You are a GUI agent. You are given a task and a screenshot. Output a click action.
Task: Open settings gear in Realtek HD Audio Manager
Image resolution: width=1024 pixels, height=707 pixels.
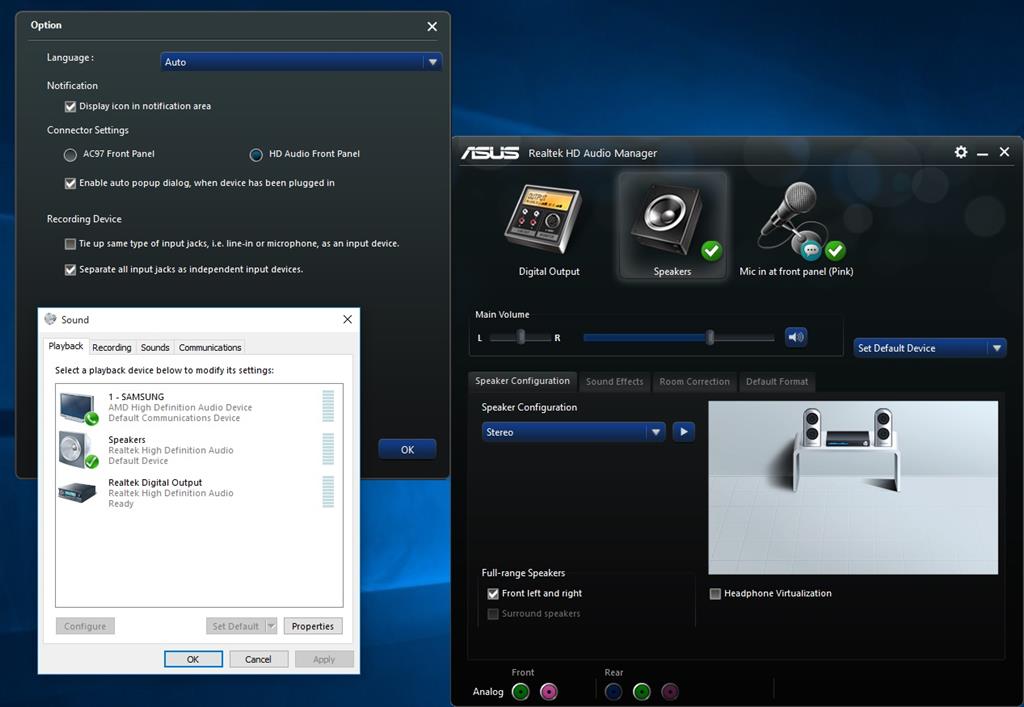point(961,152)
